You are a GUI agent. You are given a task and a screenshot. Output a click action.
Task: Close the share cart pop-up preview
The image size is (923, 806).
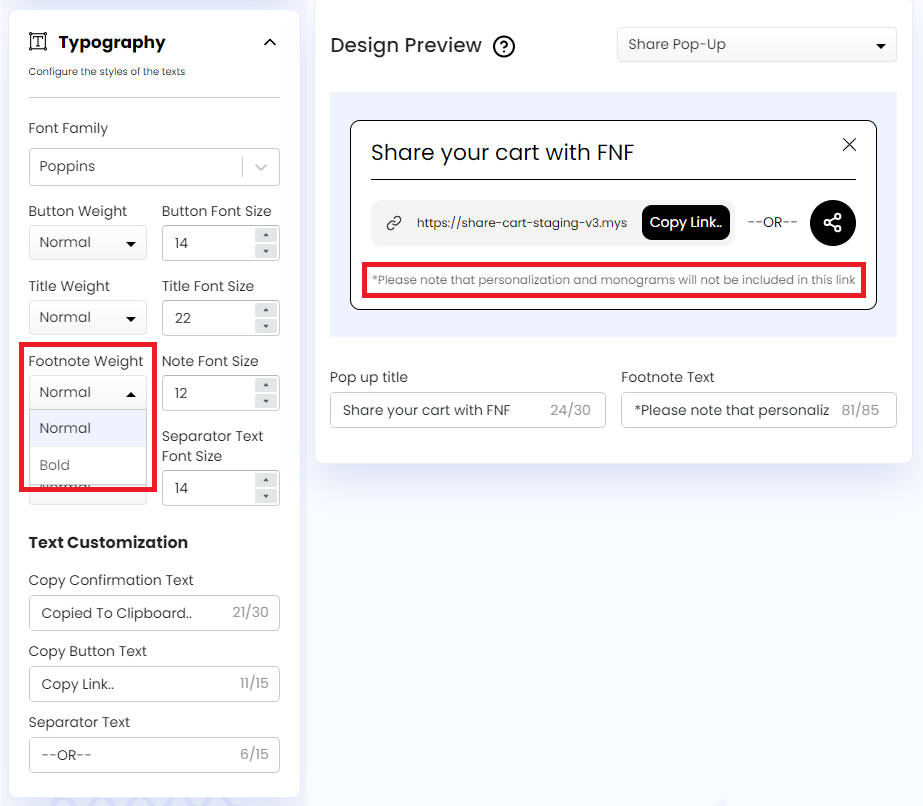[849, 145]
